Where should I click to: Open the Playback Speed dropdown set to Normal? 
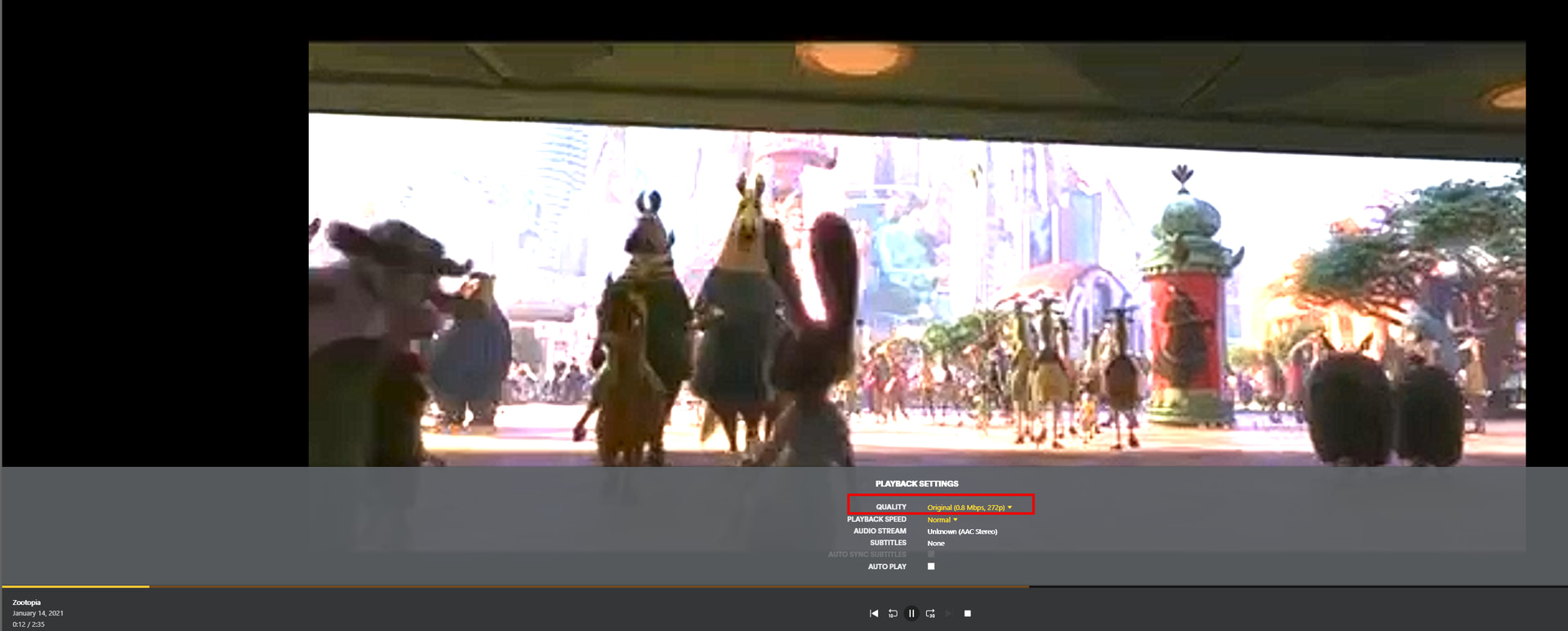tap(942, 520)
